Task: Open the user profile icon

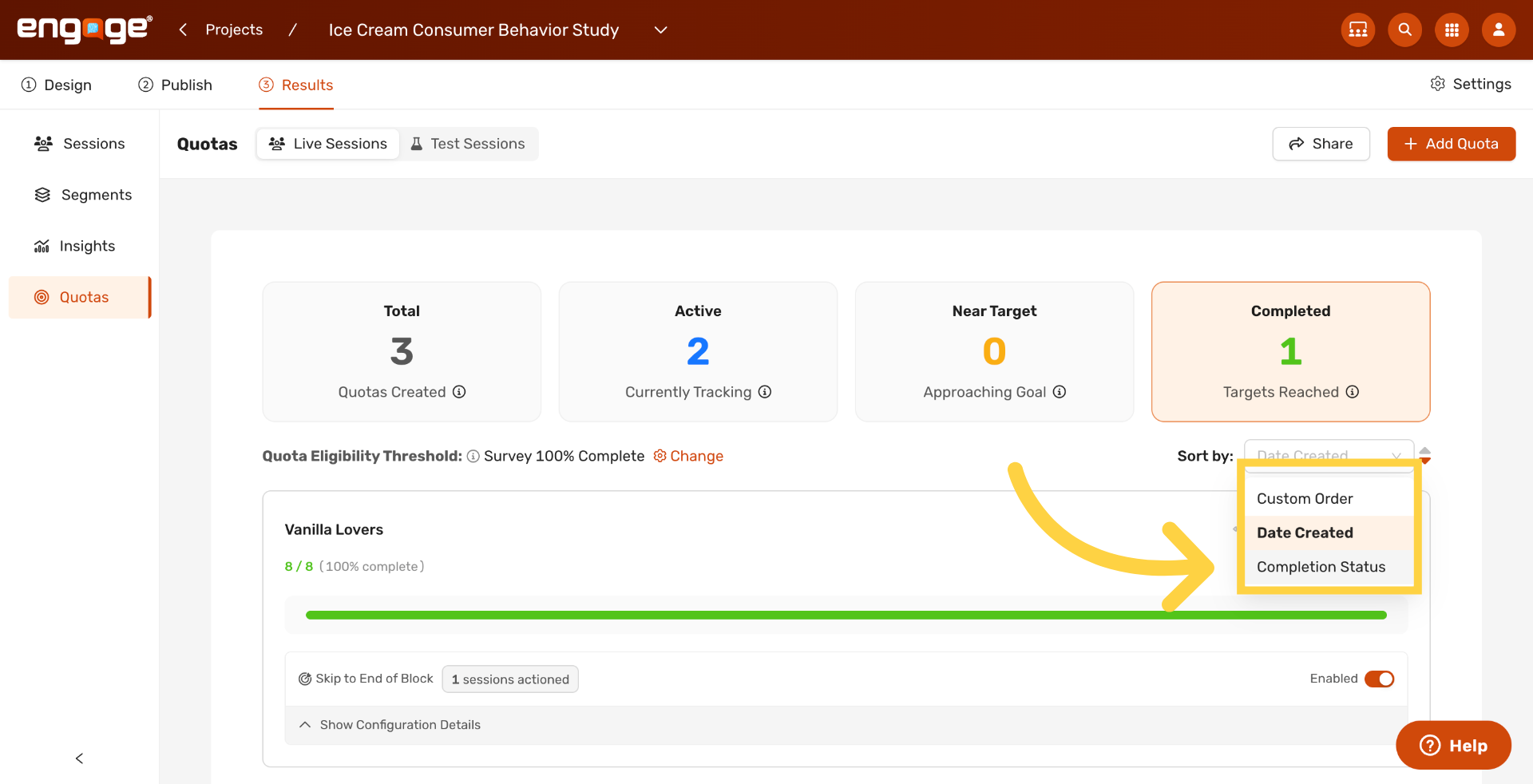Action: tap(1499, 30)
